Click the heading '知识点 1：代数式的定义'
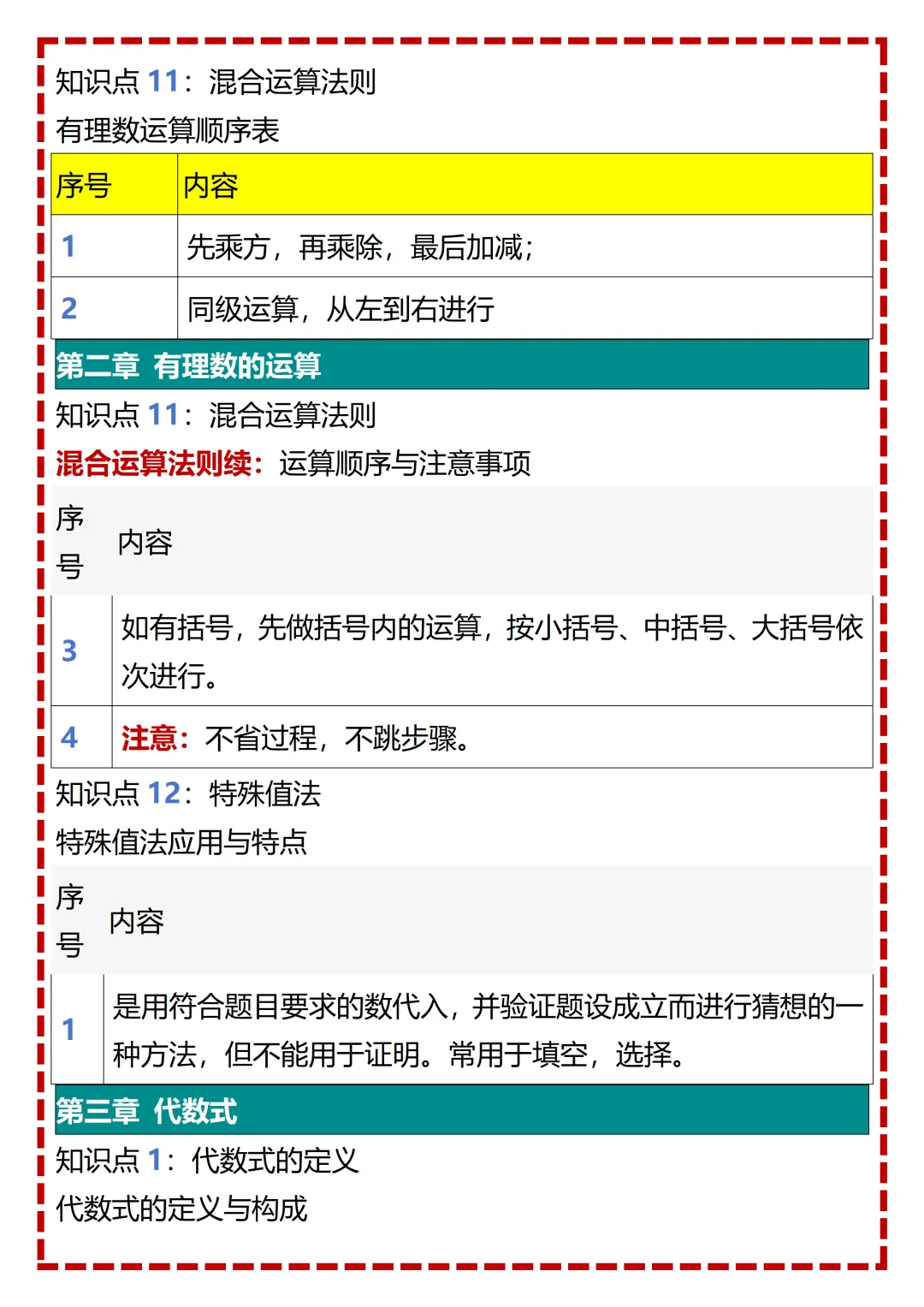Viewport: 924px width, 1307px height. click(x=207, y=1161)
